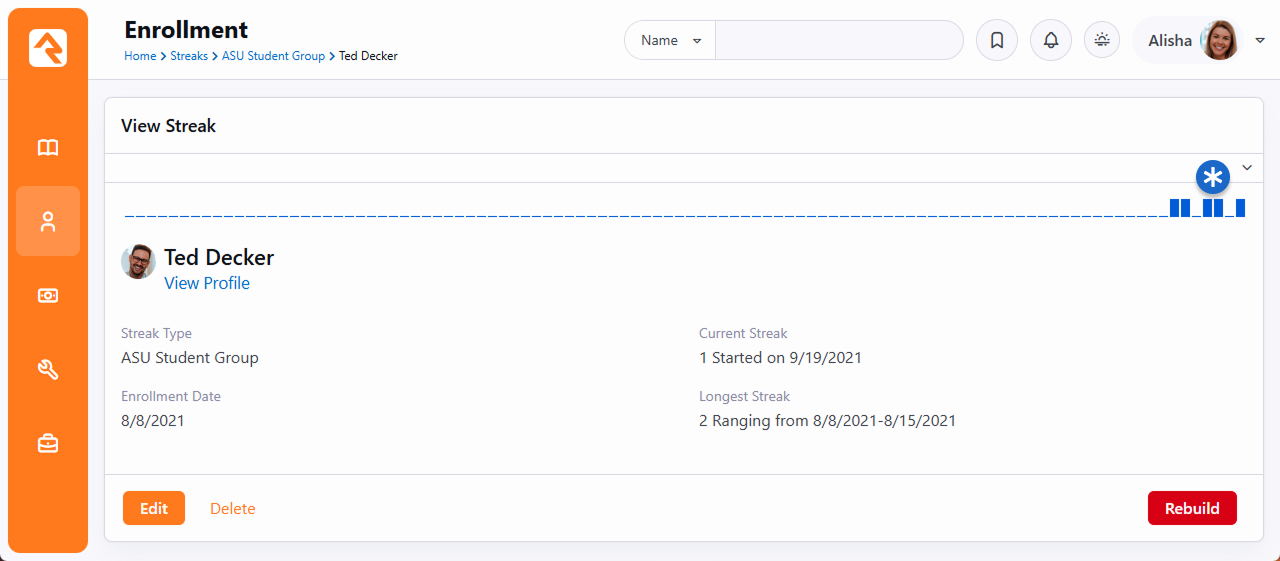
Task: Expand the View Streak panel chevron
Action: [1247, 167]
